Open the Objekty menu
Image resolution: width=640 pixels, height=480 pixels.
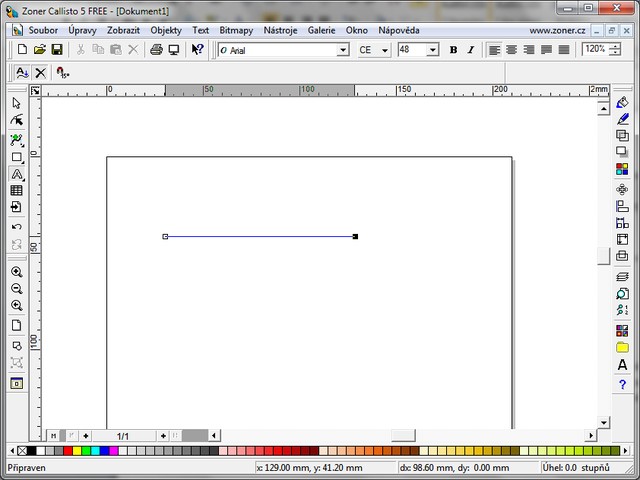(x=166, y=30)
